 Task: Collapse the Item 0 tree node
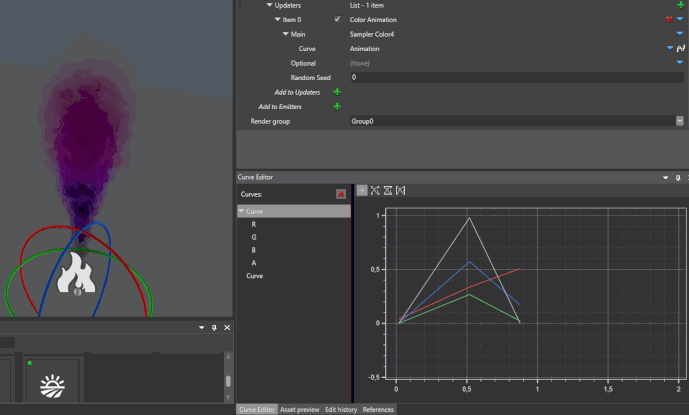pos(277,19)
